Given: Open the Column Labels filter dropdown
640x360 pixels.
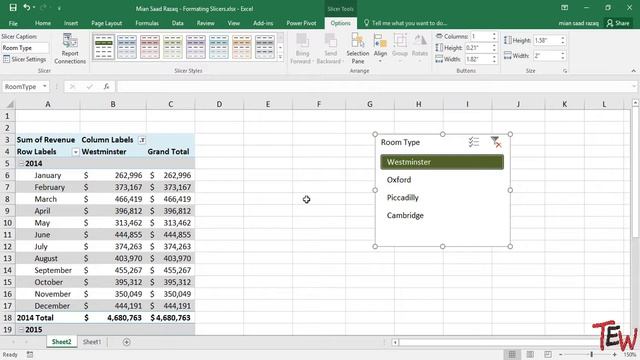Looking at the screenshot, I should coord(142,140).
